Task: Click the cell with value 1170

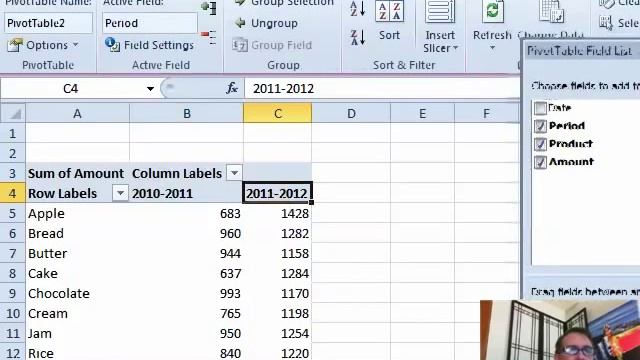Action: [x=278, y=293]
